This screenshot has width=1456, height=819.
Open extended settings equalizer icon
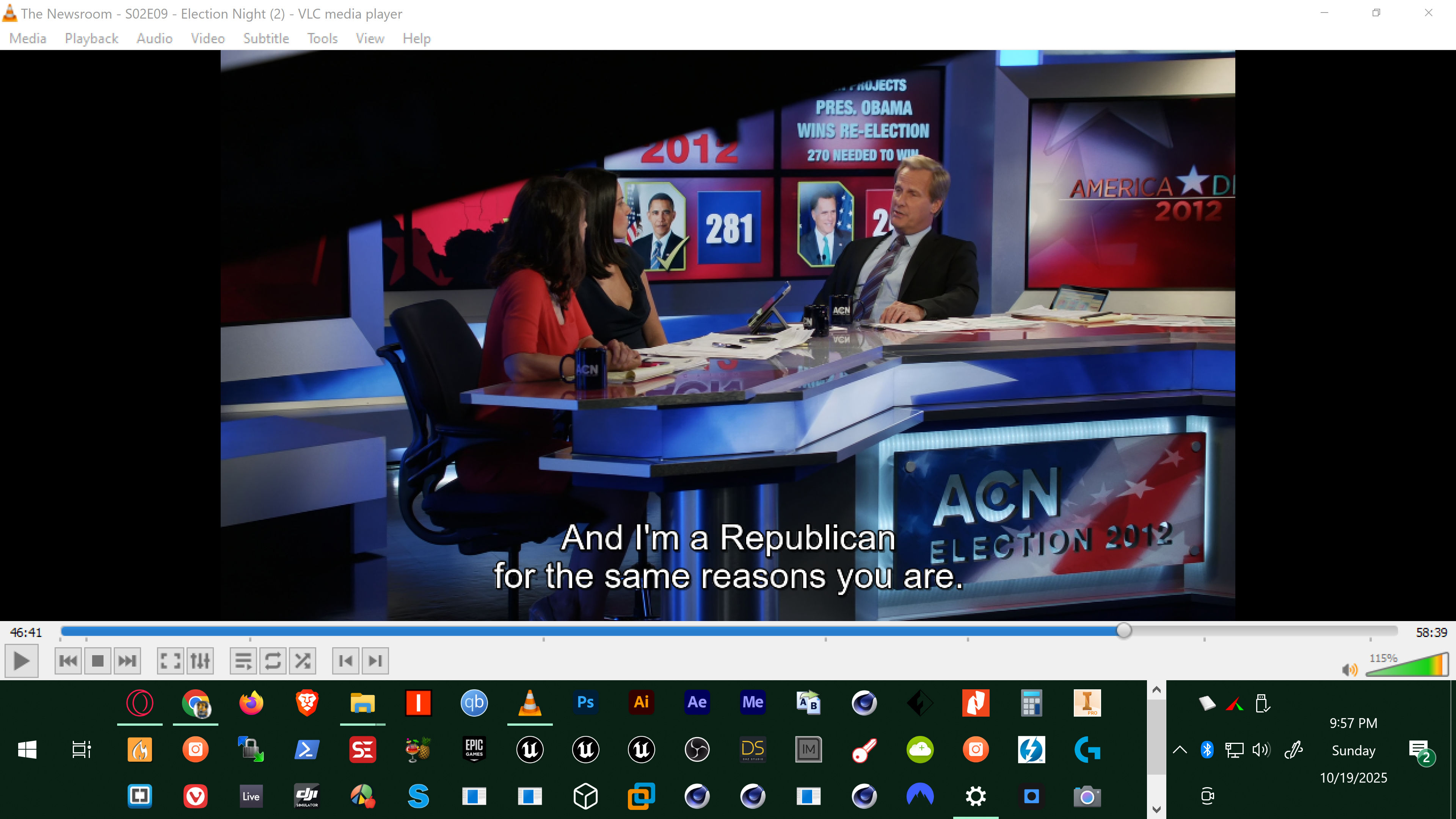200,661
